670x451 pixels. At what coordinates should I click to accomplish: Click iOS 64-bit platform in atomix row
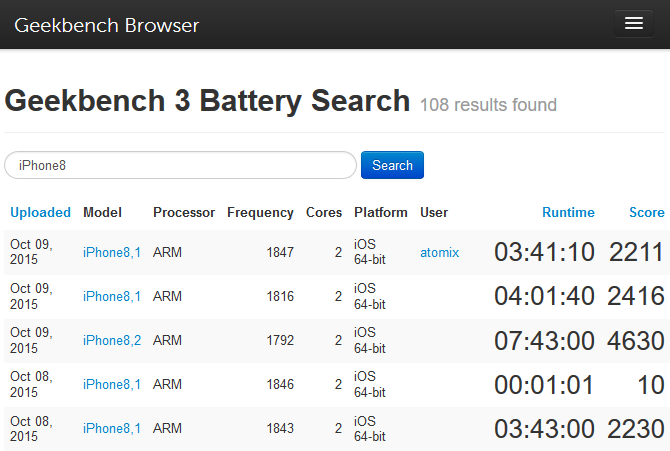(370, 252)
